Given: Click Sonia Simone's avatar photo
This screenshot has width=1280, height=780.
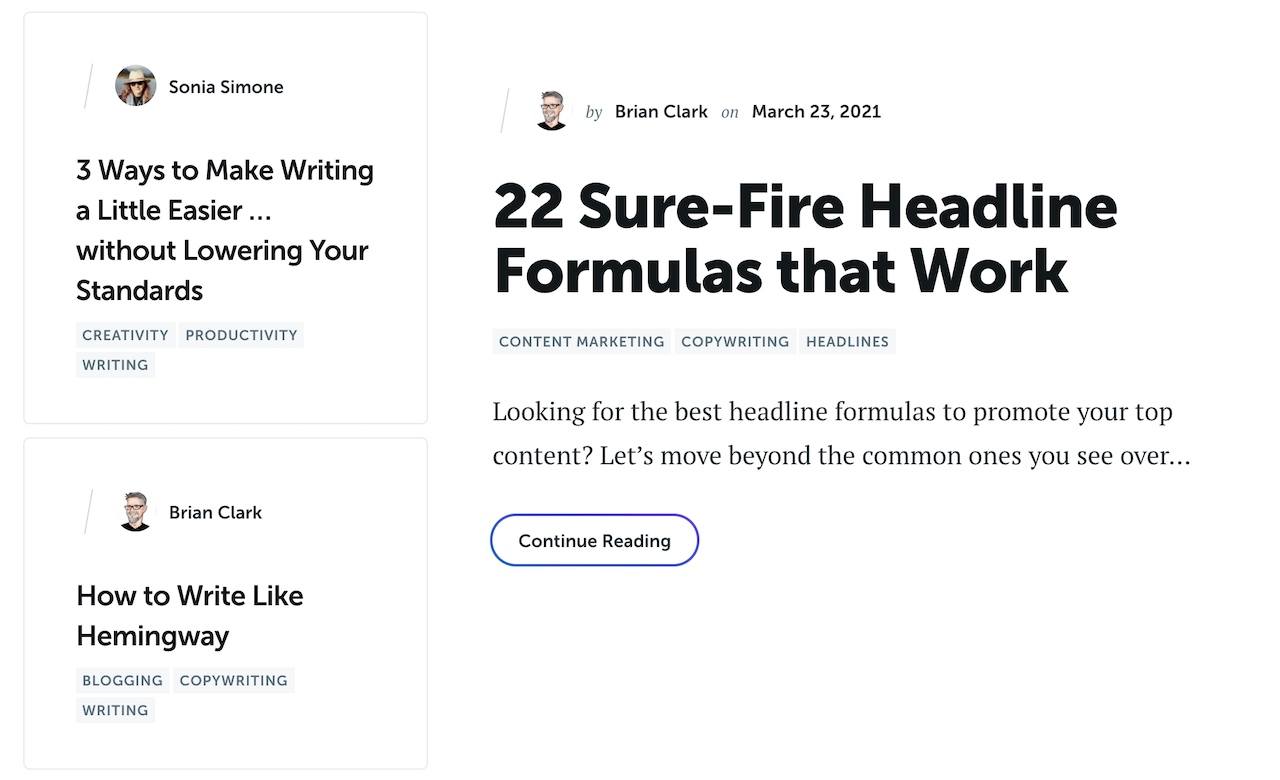Looking at the screenshot, I should (135, 86).
